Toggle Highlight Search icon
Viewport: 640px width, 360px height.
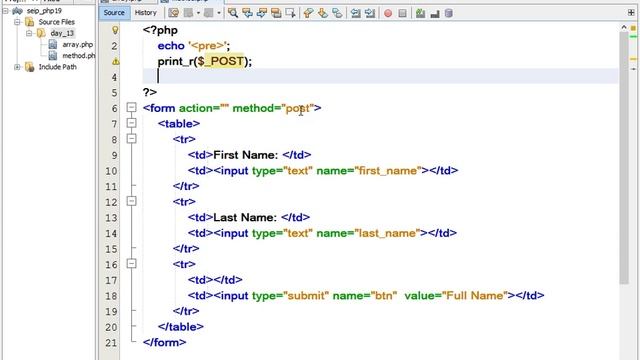click(276, 13)
